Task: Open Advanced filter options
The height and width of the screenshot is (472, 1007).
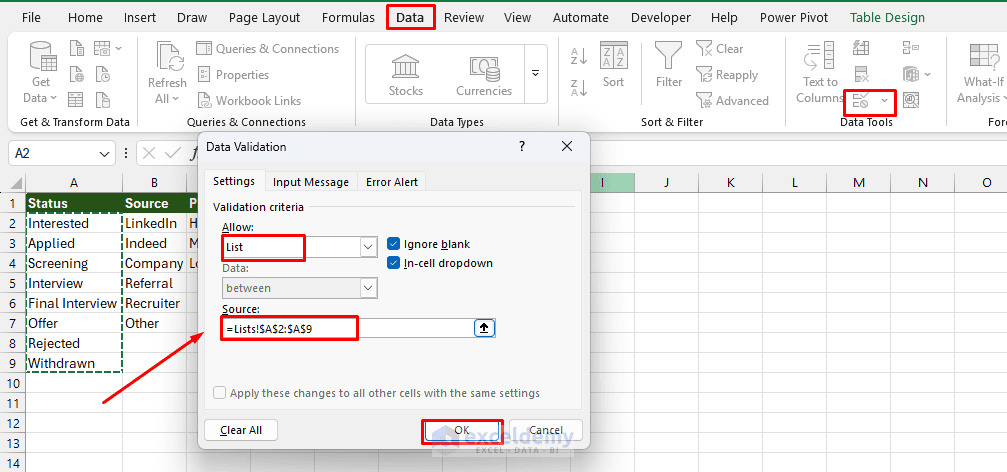Action: (732, 100)
